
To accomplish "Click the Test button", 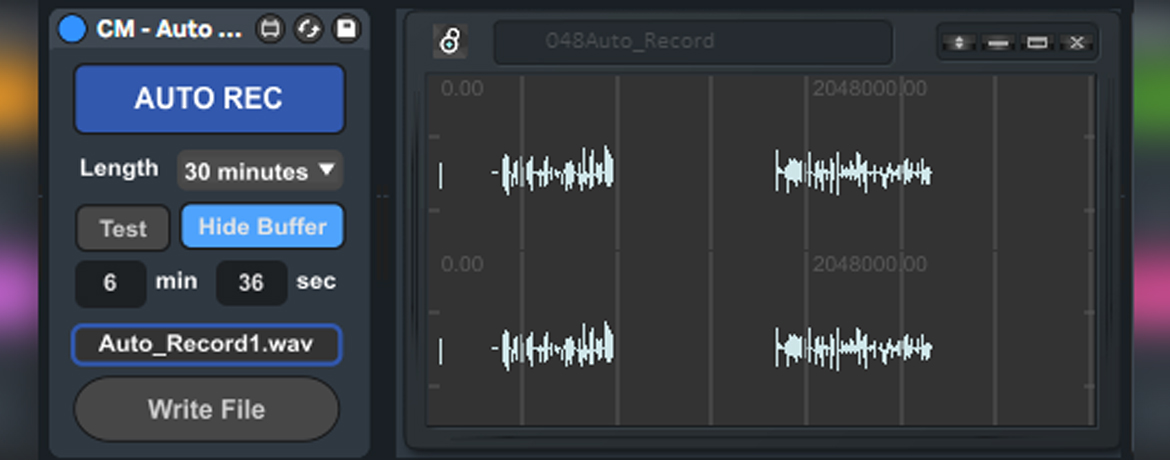I will pos(122,228).
